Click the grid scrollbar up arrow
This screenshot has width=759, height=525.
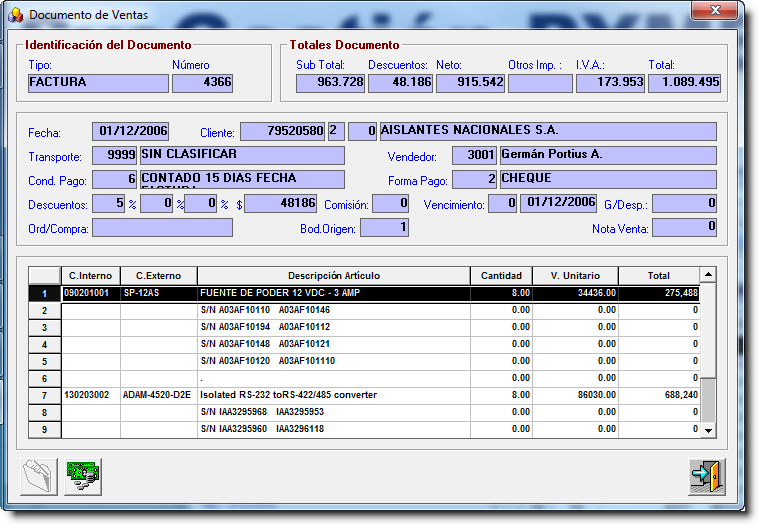[708, 275]
